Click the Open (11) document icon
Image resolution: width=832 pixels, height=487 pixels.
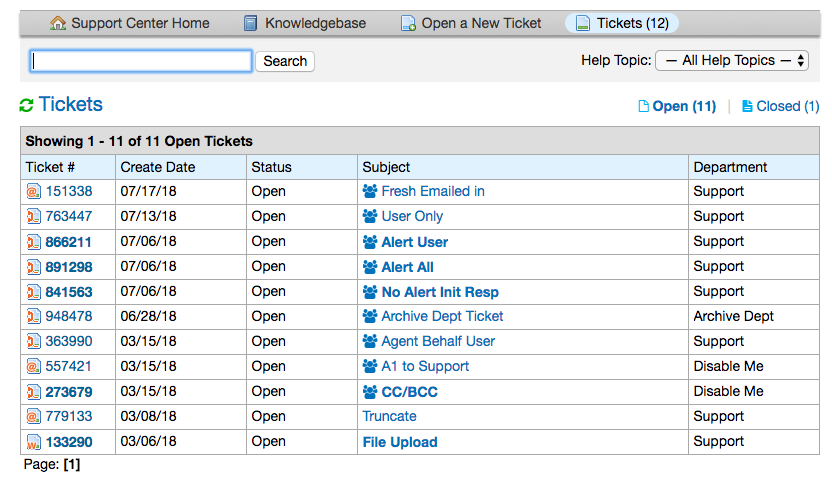(643, 106)
